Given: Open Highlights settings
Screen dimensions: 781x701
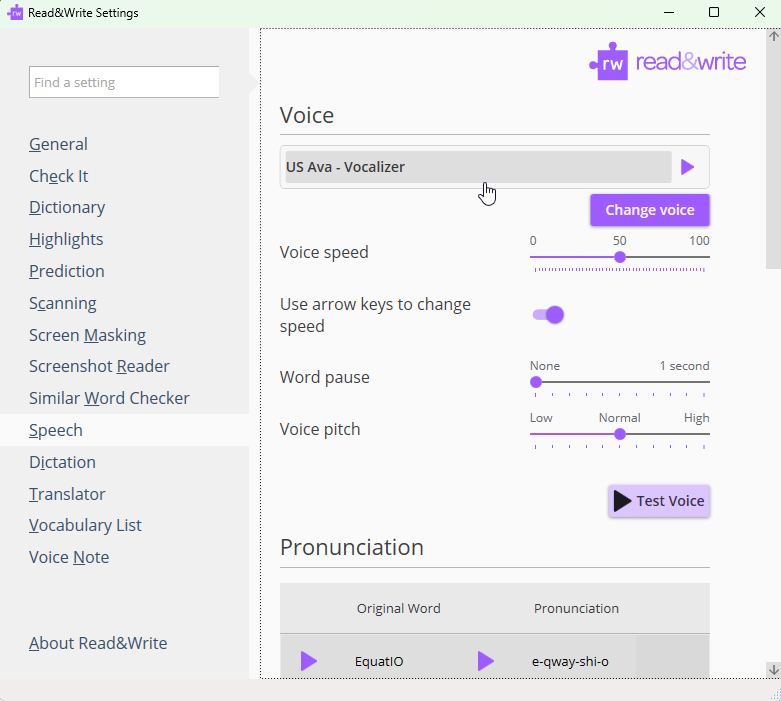Looking at the screenshot, I should [x=66, y=239].
